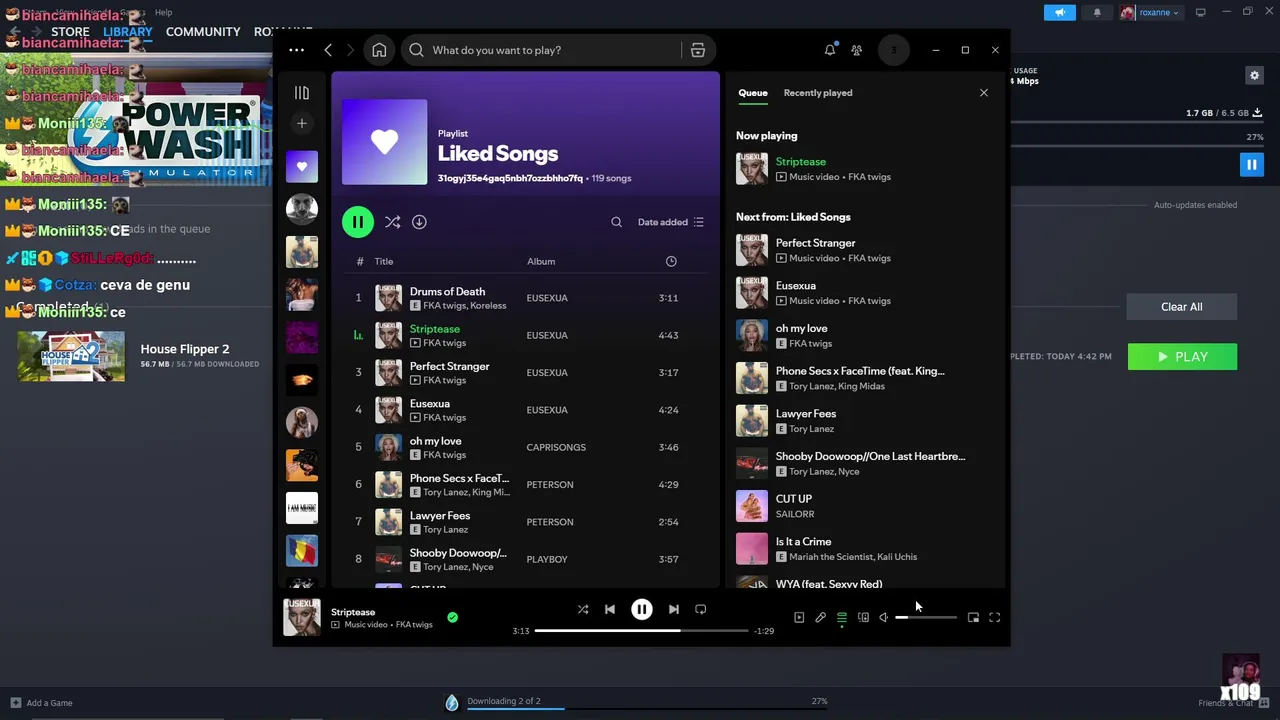Toggle repeat mode
The width and height of the screenshot is (1280, 720).
700,609
